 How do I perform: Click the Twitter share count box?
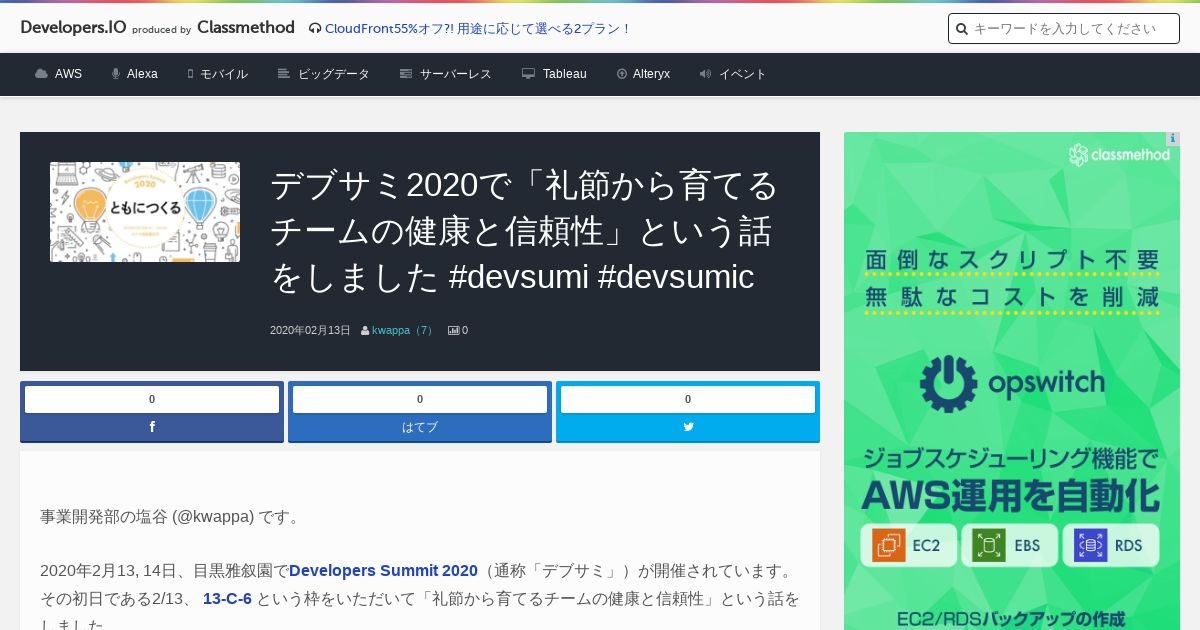point(688,399)
